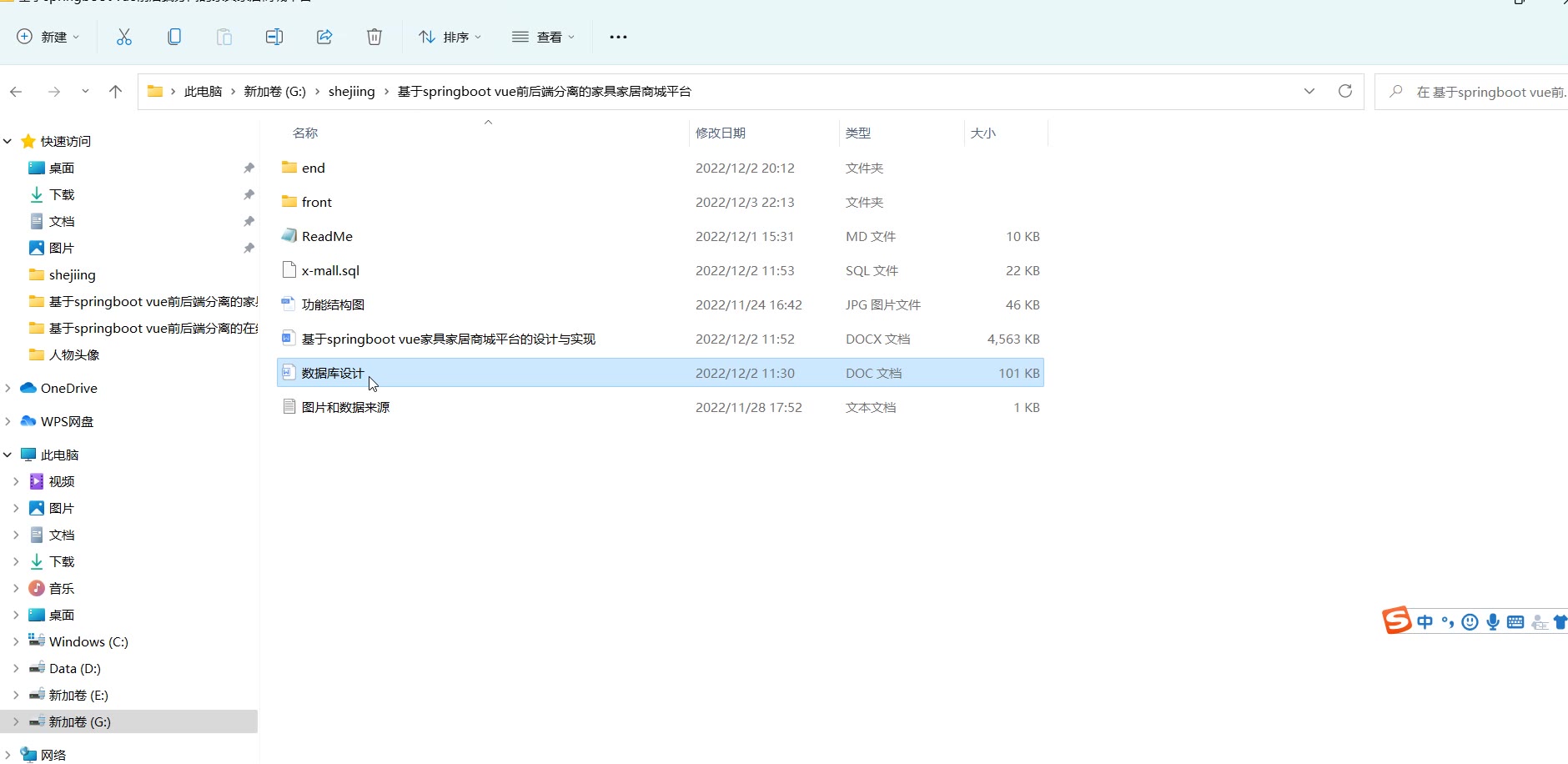This screenshot has height=764, width=1568.
Task: Select the x-mall.sql file
Action: coord(330,270)
